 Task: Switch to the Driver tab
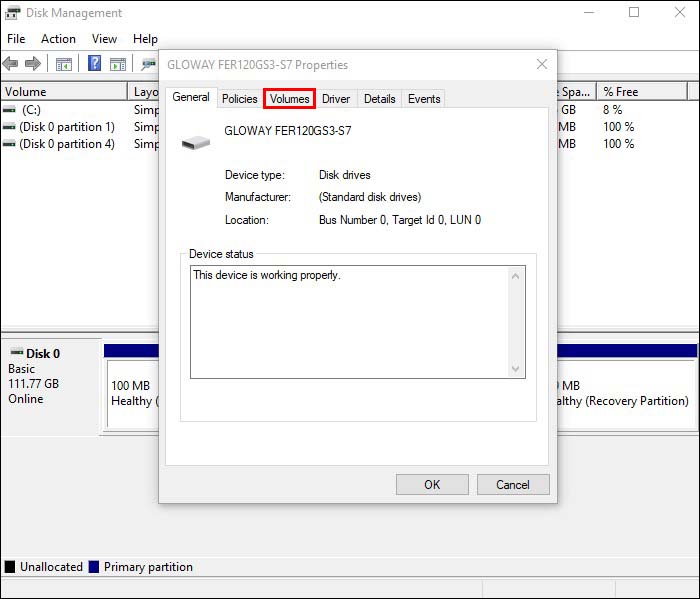tap(336, 99)
